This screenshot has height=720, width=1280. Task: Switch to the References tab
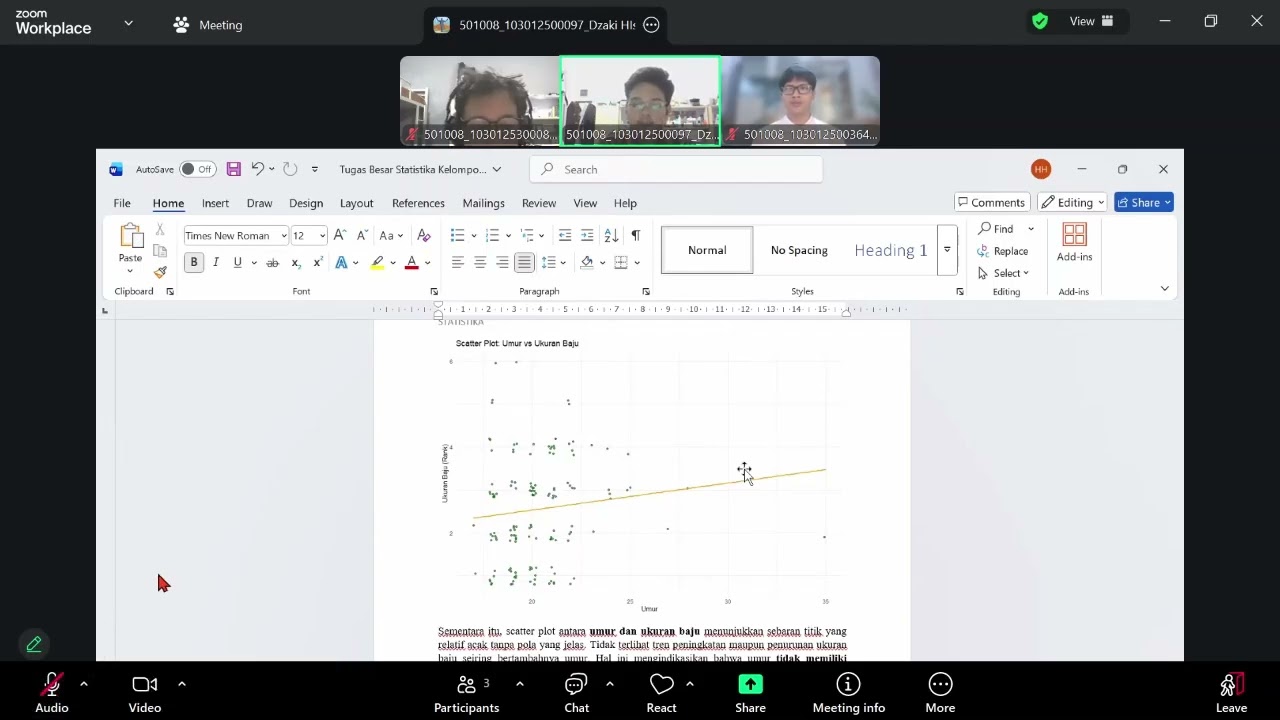point(418,203)
